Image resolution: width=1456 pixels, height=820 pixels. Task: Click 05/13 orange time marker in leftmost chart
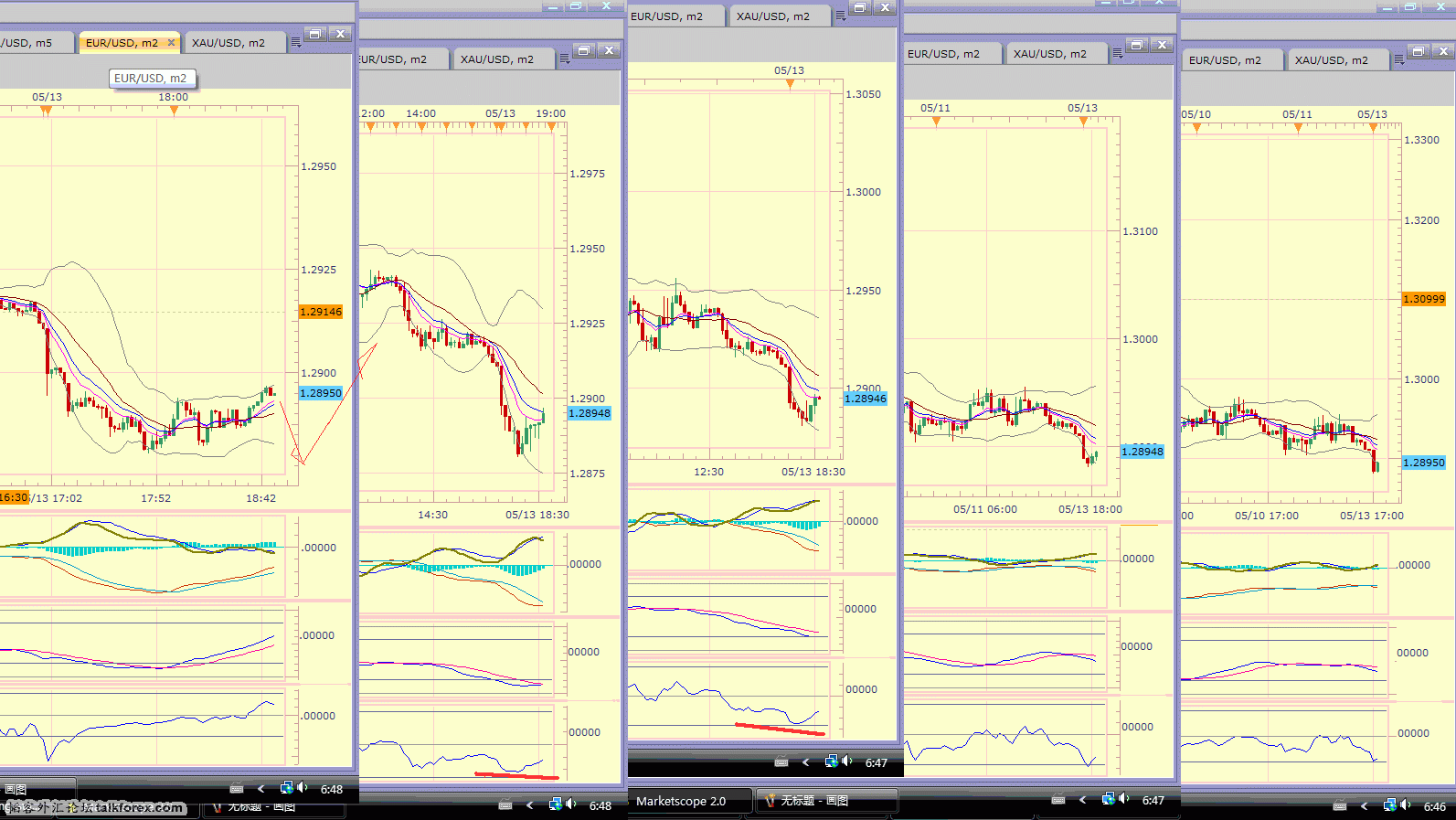pyautogui.click(x=46, y=110)
